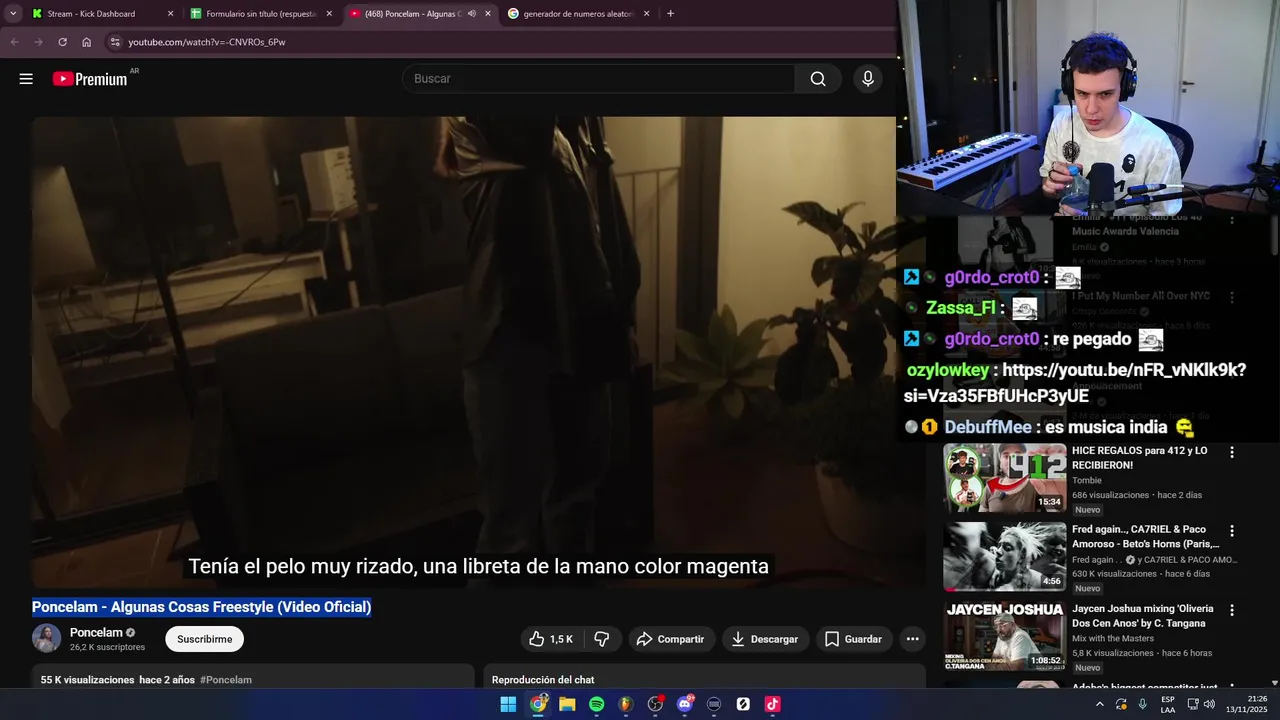This screenshot has width=1280, height=720.
Task: Go forward in browser history
Action: [x=39, y=42]
